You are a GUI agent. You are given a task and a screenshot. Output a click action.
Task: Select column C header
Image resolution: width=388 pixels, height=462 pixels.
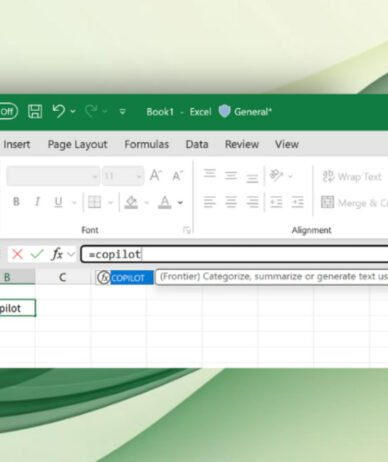[x=62, y=277]
